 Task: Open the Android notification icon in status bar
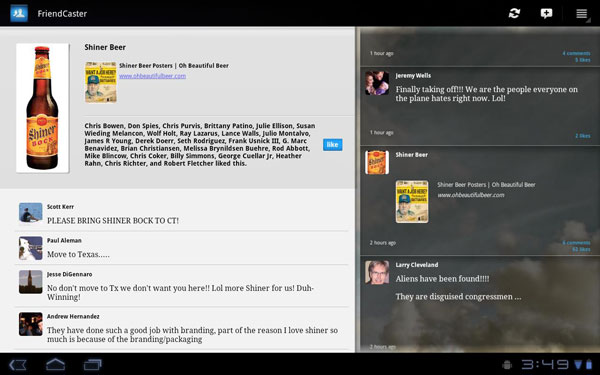click(507, 364)
